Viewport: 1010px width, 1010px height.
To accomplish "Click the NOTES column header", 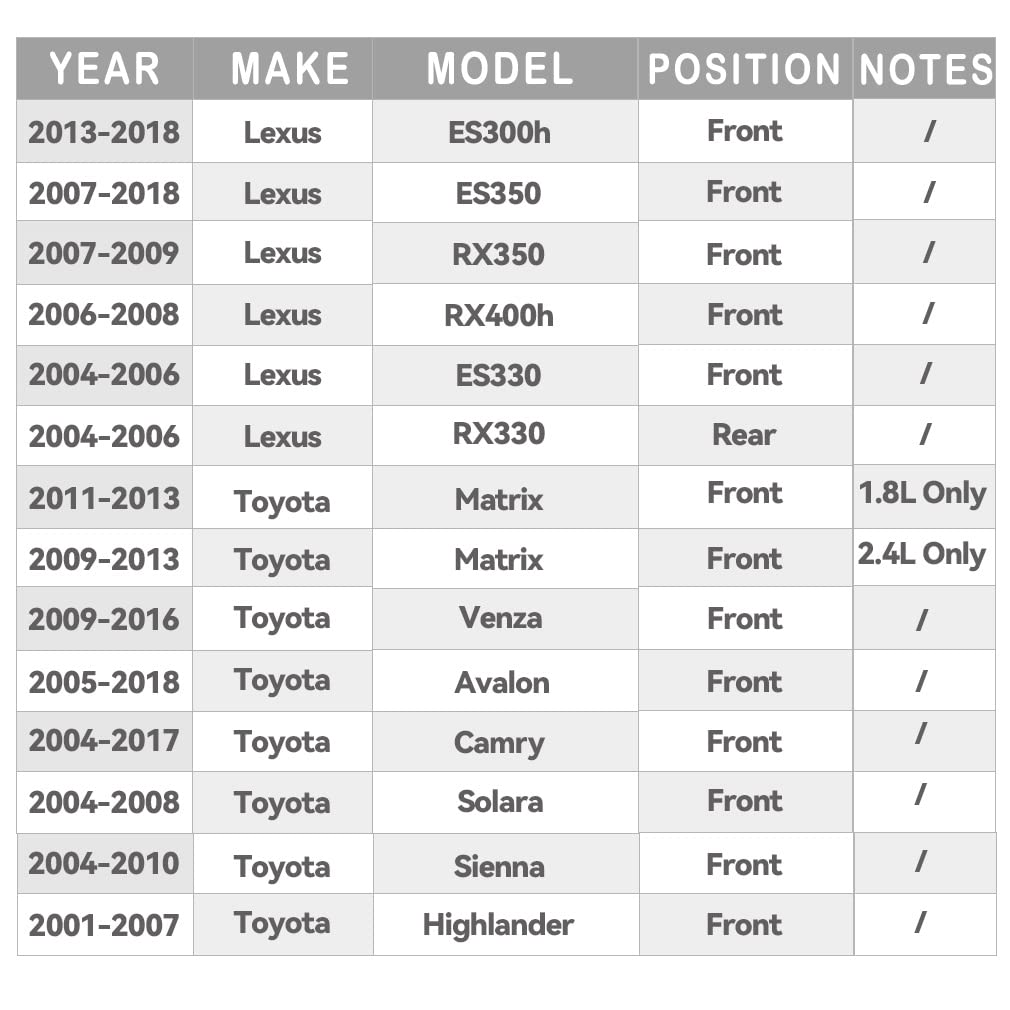I will pos(926,69).
